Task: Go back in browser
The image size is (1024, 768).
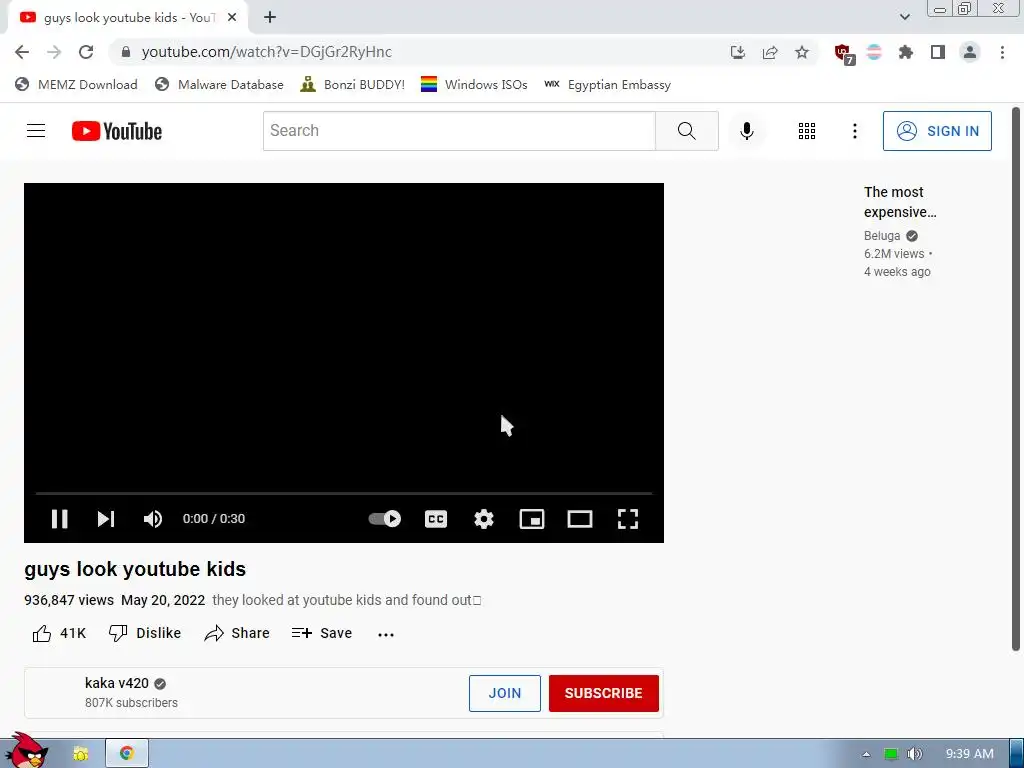Action: coord(22,52)
